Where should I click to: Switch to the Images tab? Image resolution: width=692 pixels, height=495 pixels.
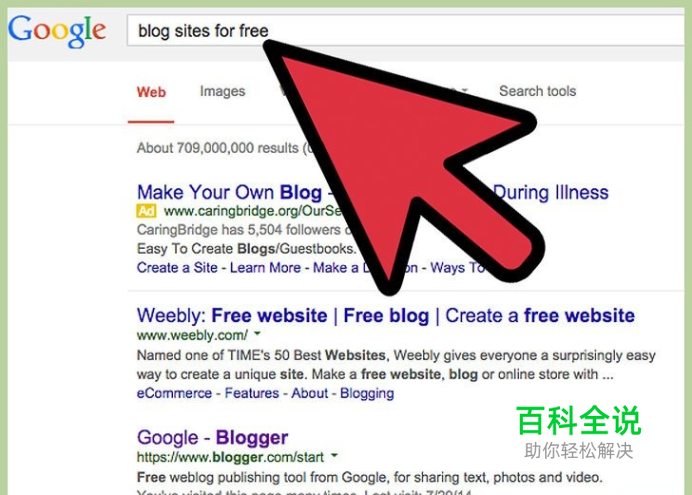(x=222, y=91)
